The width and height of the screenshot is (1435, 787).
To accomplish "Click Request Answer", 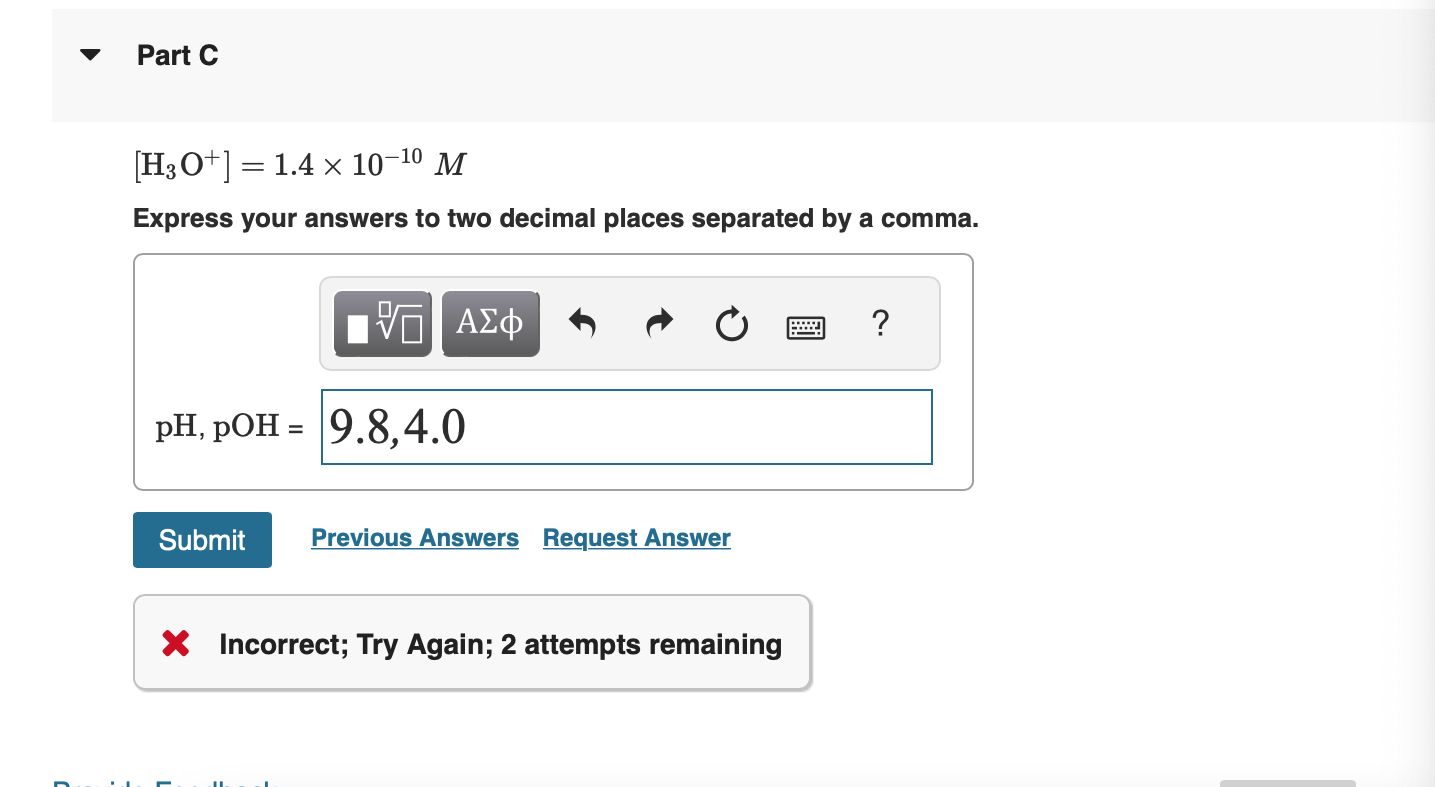I will click(x=636, y=537).
